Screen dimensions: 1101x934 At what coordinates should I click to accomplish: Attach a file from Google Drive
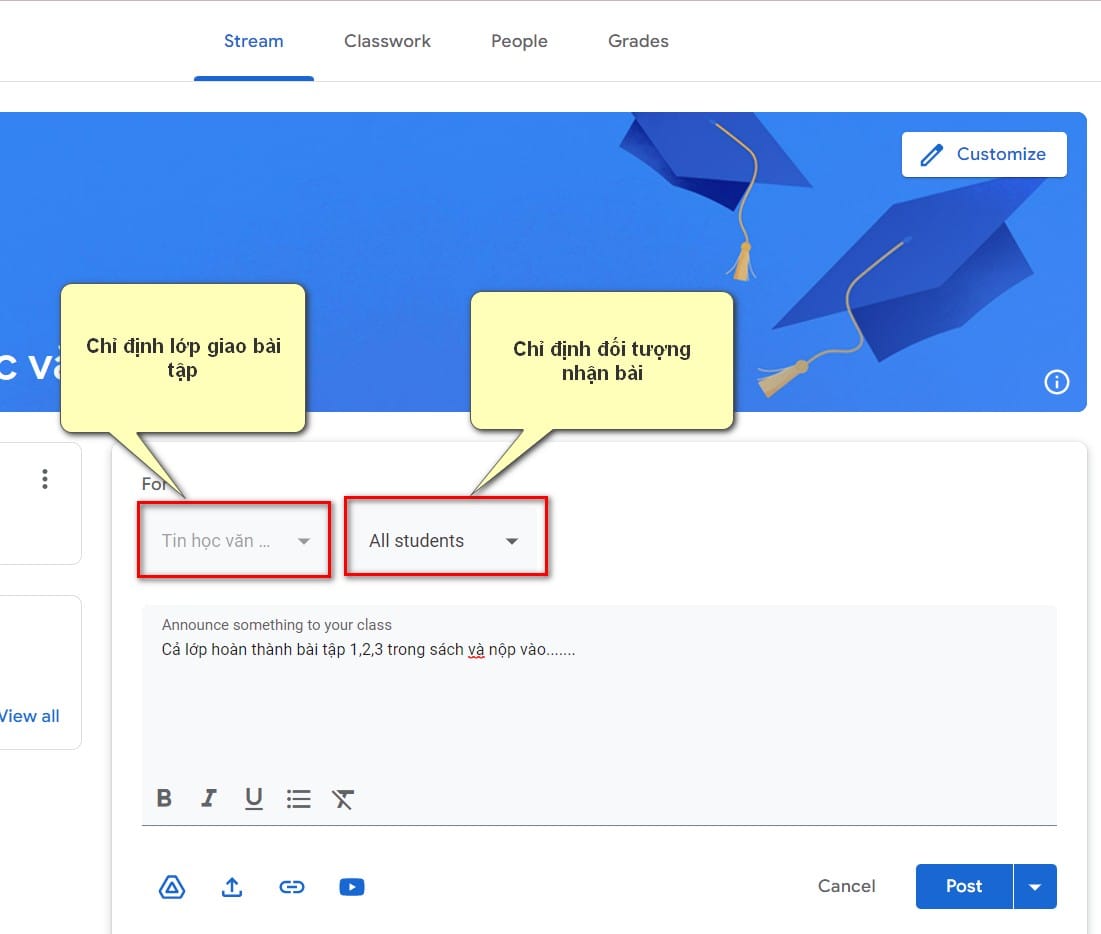pos(173,887)
